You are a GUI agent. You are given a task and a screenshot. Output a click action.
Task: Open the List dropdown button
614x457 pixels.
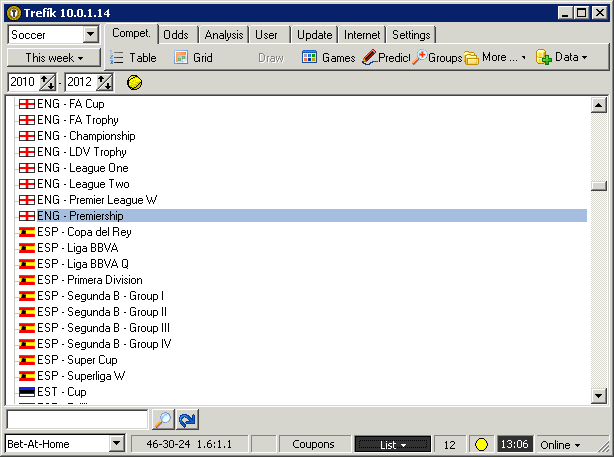click(392, 444)
